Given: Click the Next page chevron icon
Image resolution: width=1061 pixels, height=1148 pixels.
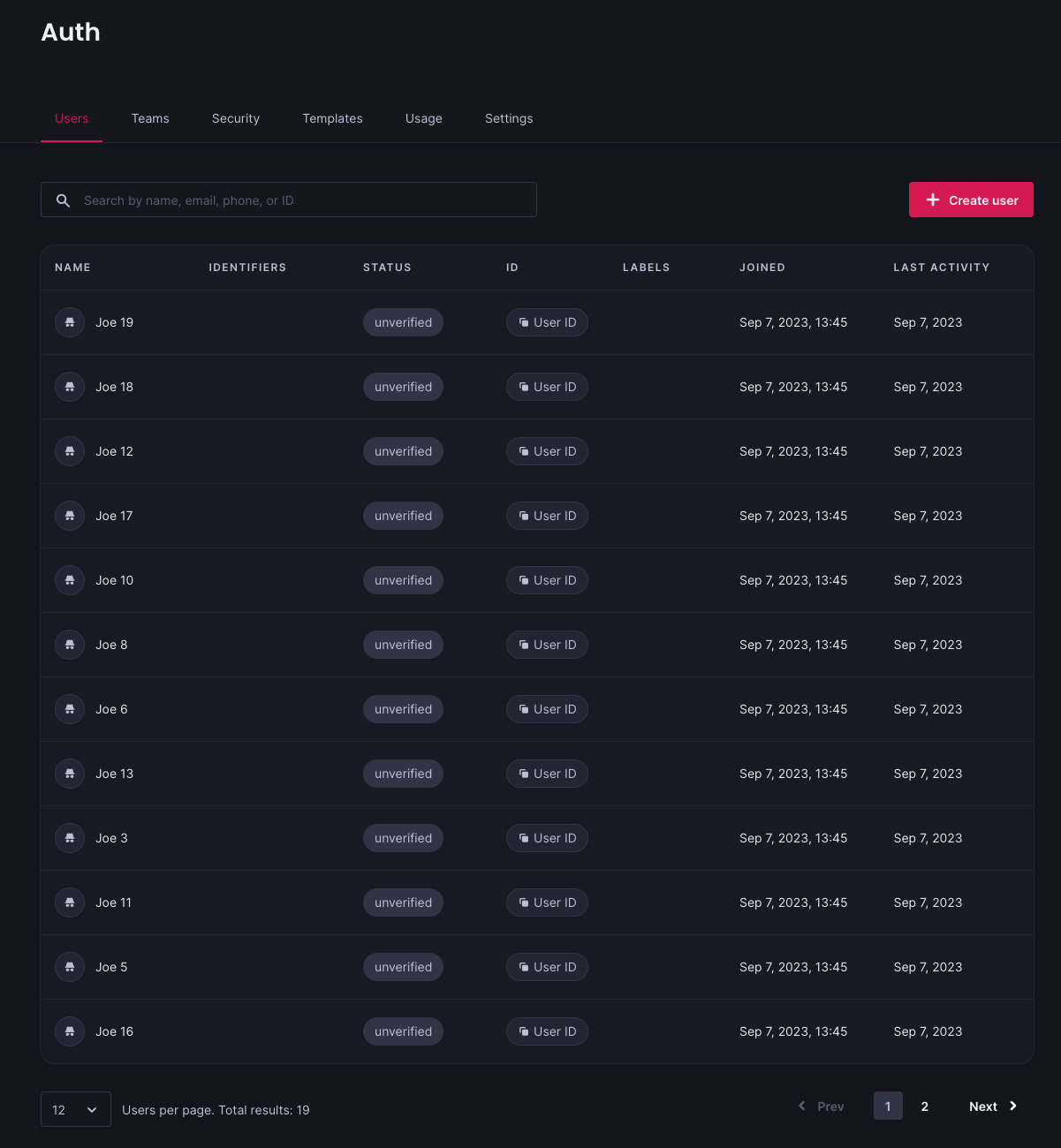Looking at the screenshot, I should pyautogui.click(x=1012, y=1106).
